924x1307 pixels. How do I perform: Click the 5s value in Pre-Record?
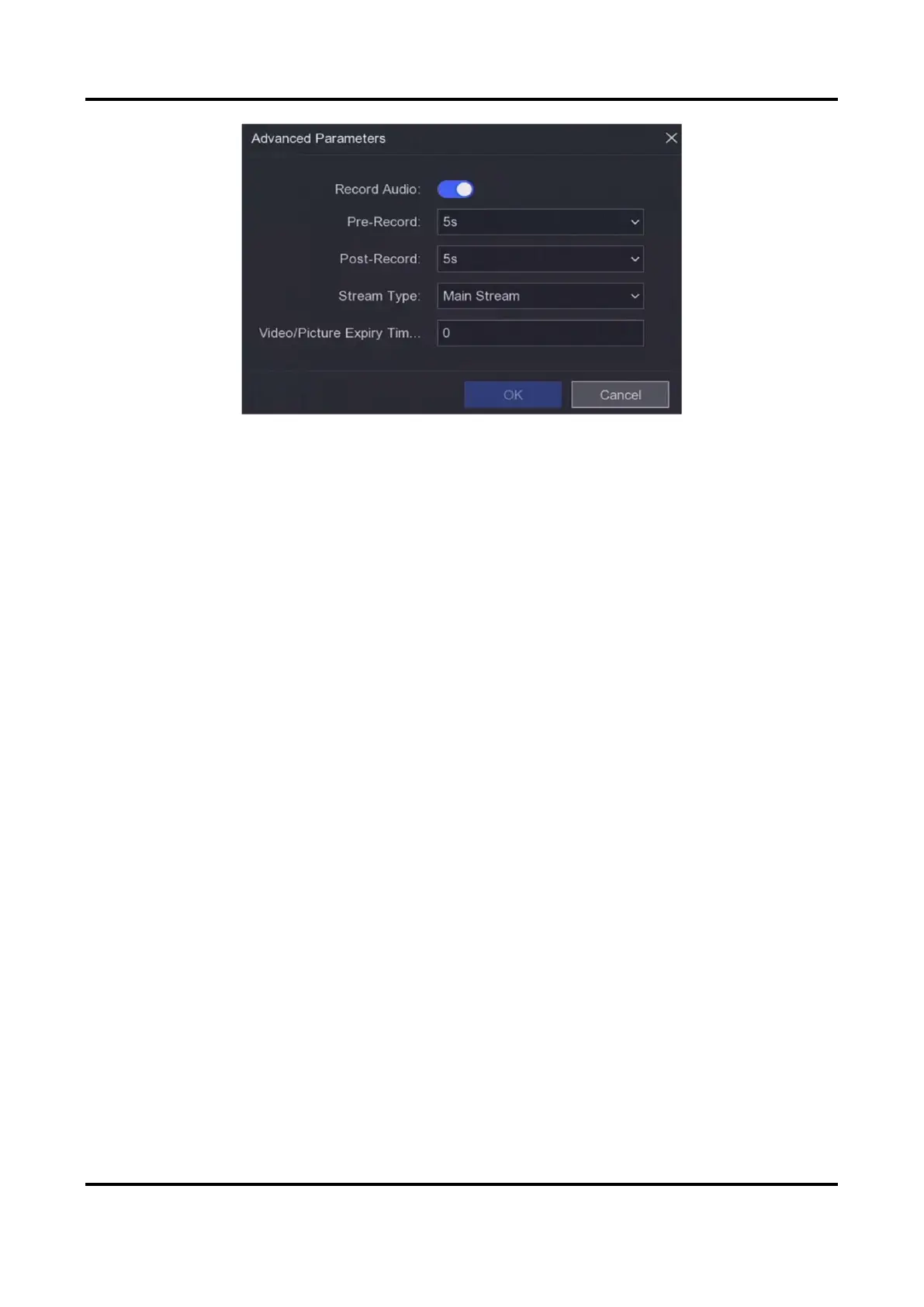[x=450, y=222]
